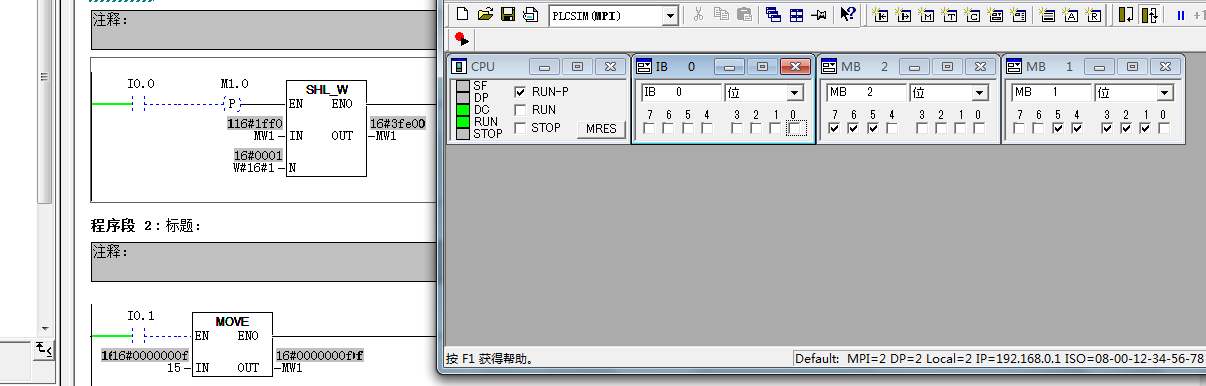Uncheck bit 4 in MB 1 window
Viewport: 1206px width, 386px height.
coord(1077,128)
